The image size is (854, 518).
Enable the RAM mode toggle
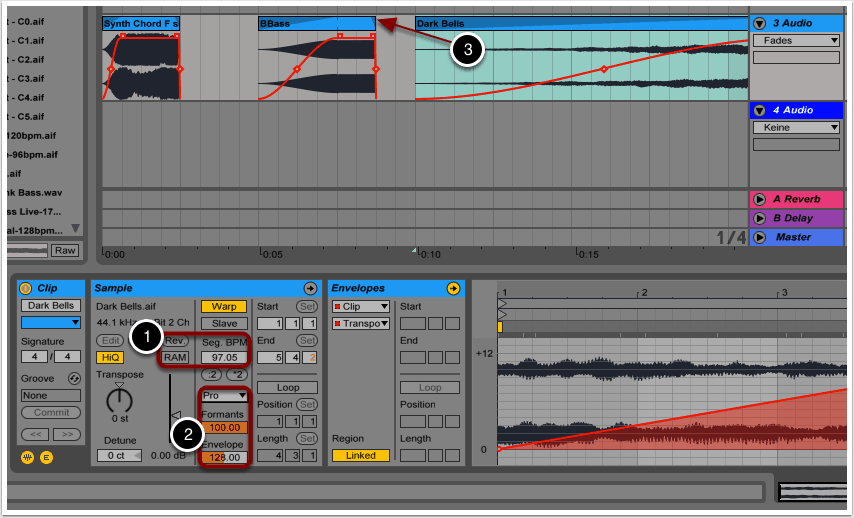176,357
